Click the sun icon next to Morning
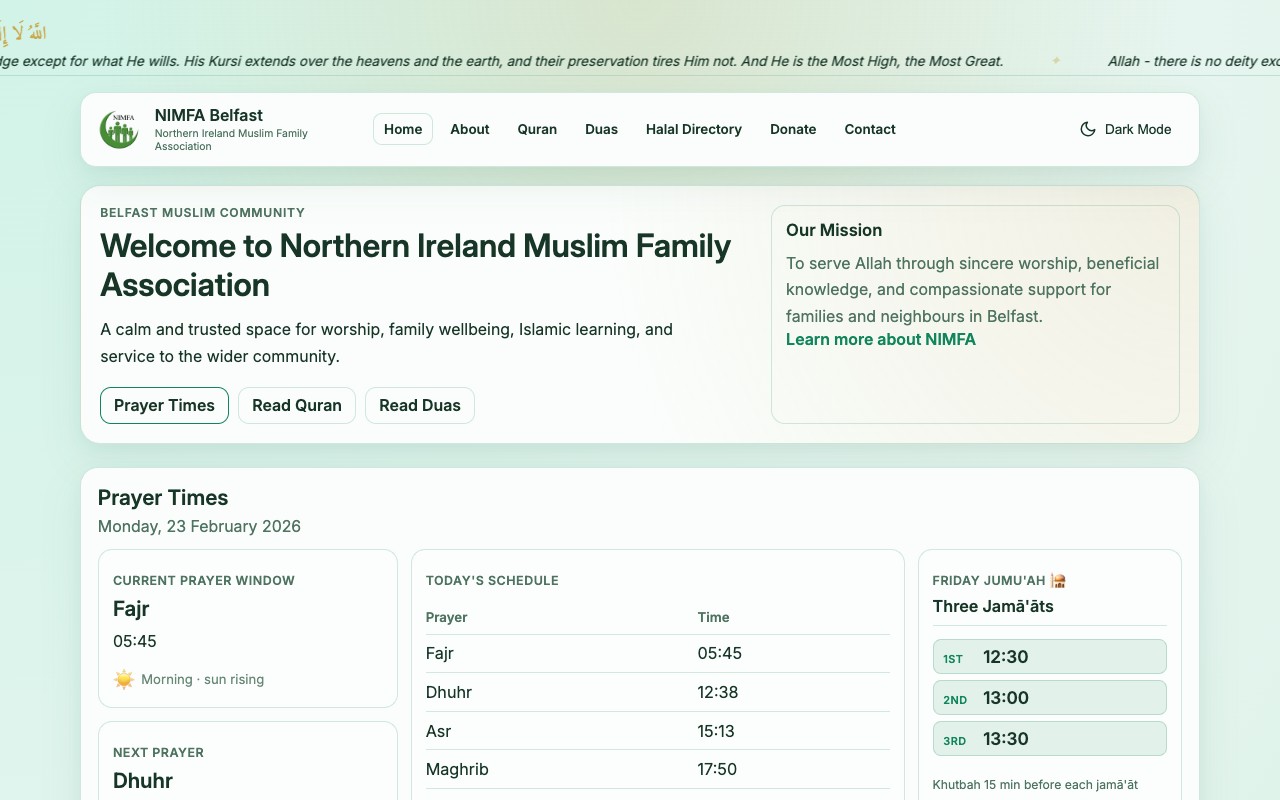Image resolution: width=1280 pixels, height=800 pixels. pos(122,679)
